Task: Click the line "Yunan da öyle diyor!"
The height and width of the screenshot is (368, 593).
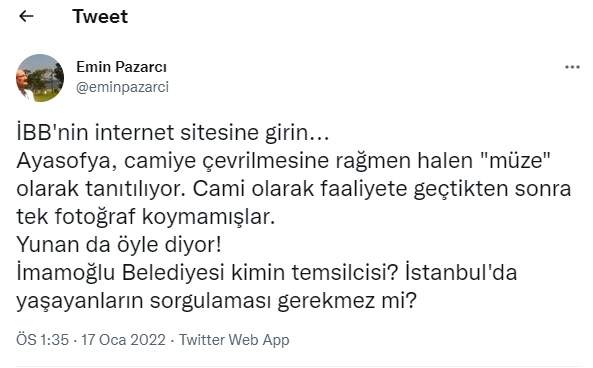Action: tap(119, 245)
